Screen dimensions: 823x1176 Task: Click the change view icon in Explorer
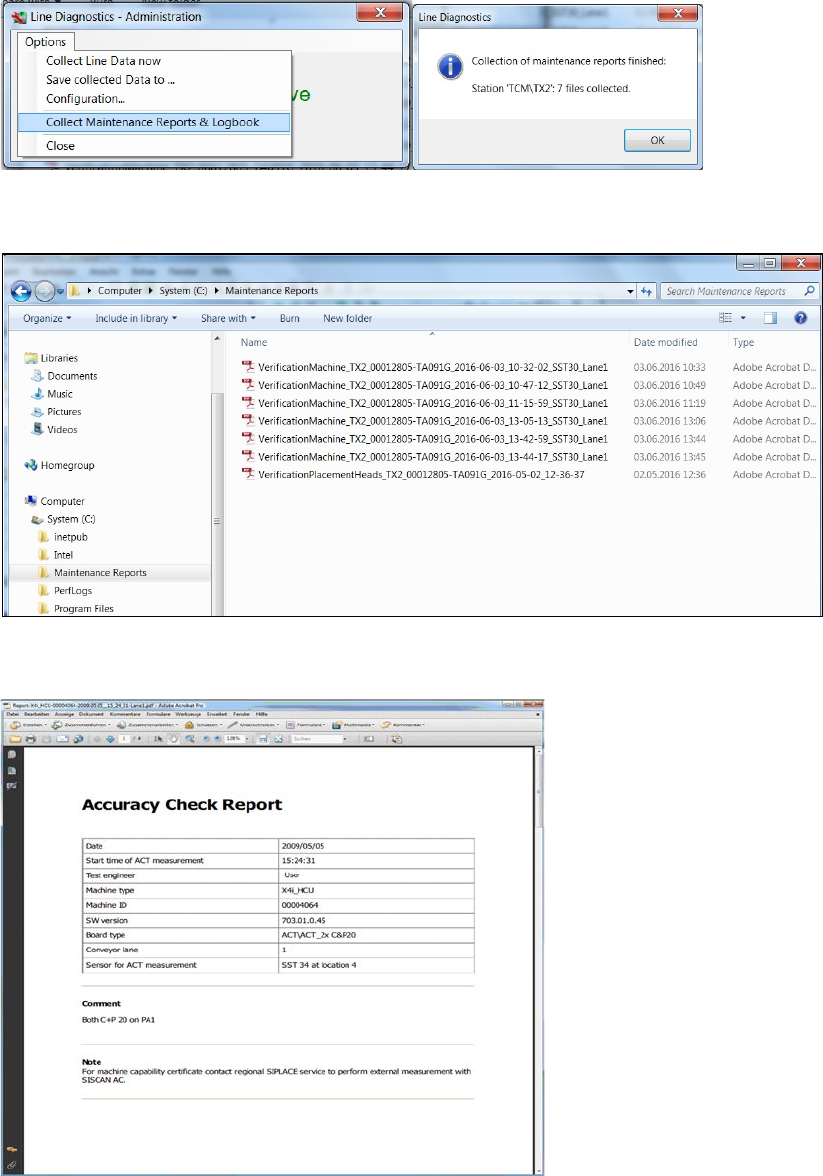pyautogui.click(x=725, y=318)
